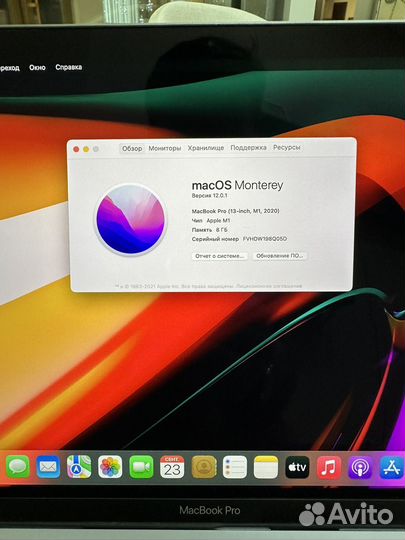Open the Лицензионное соглашение link
Image resolution: width=405 pixels, height=540 pixels.
coord(269,286)
